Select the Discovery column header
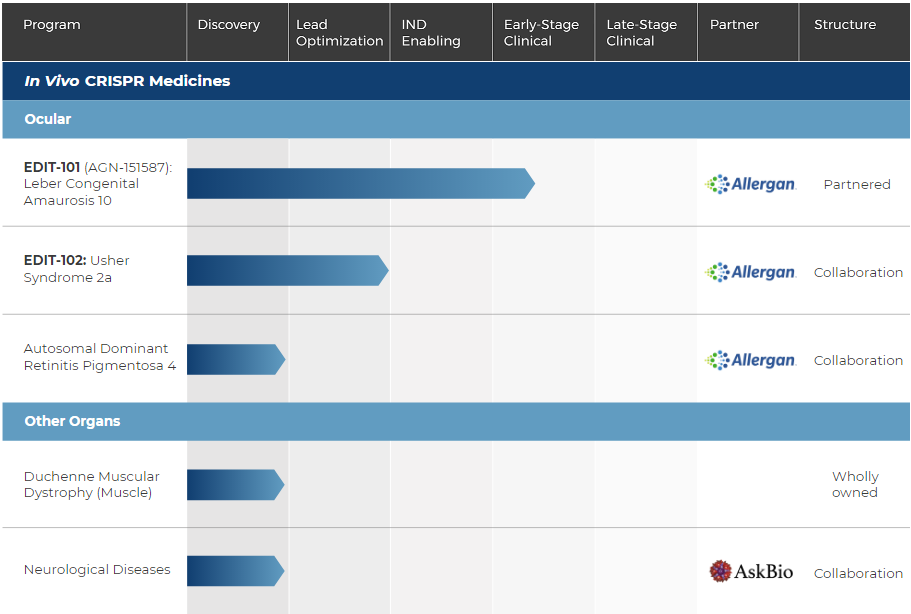 [238, 32]
